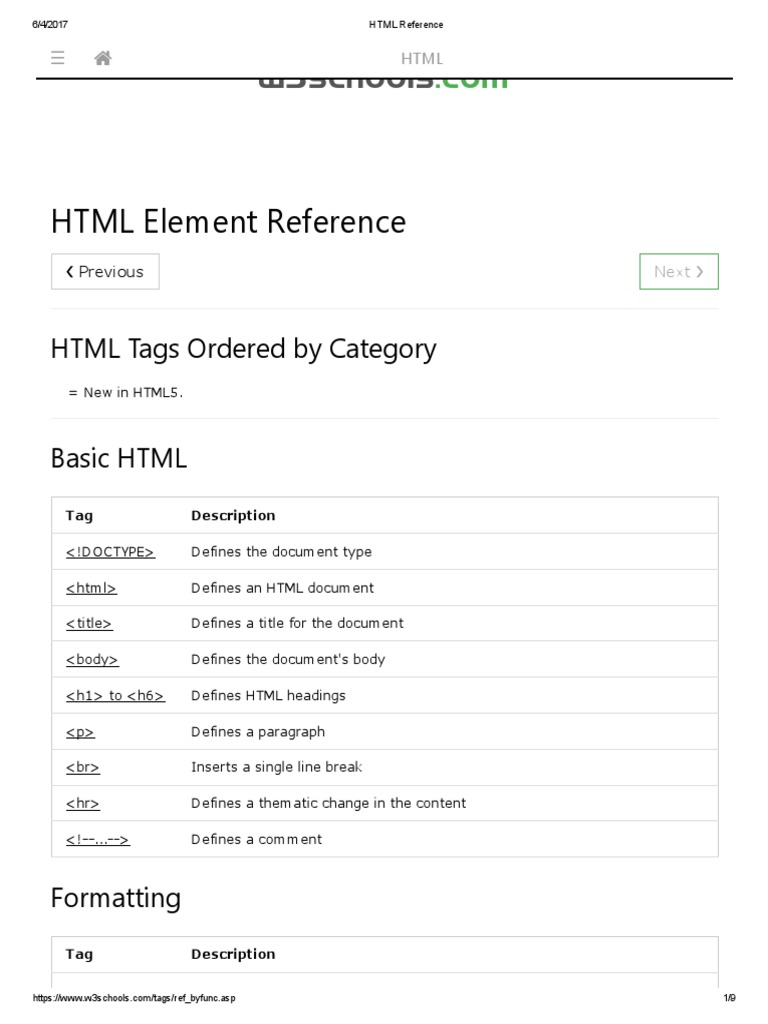The image size is (768, 1024).
Task: Open the <h1> to <h6> link
Action: [115, 695]
